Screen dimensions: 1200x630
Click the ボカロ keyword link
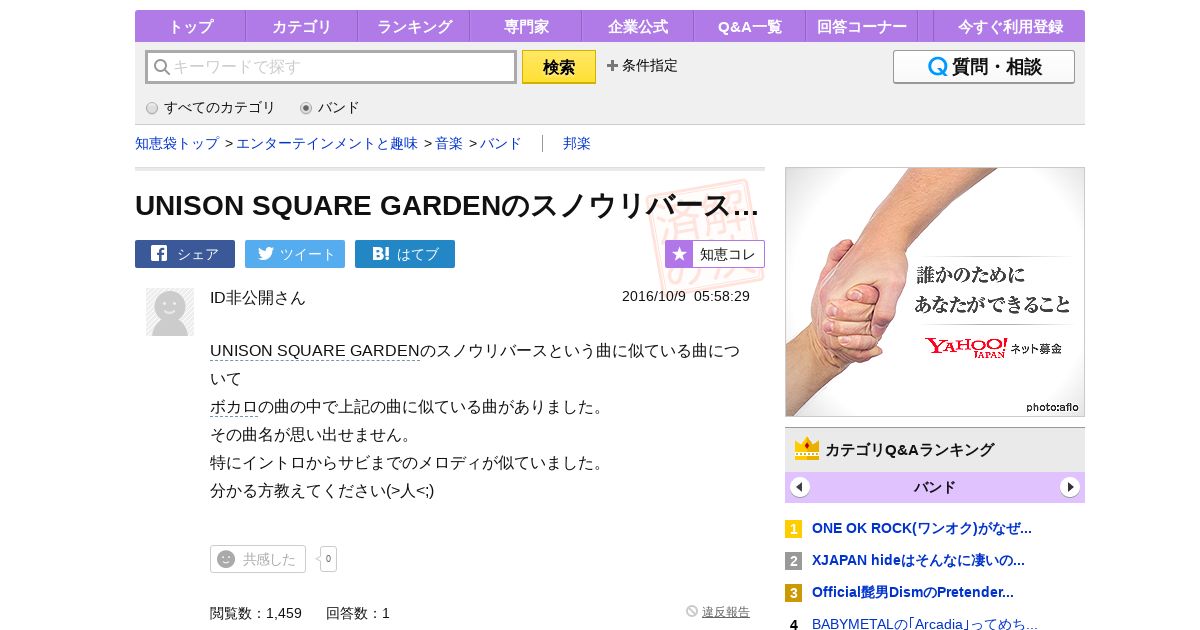[234, 407]
